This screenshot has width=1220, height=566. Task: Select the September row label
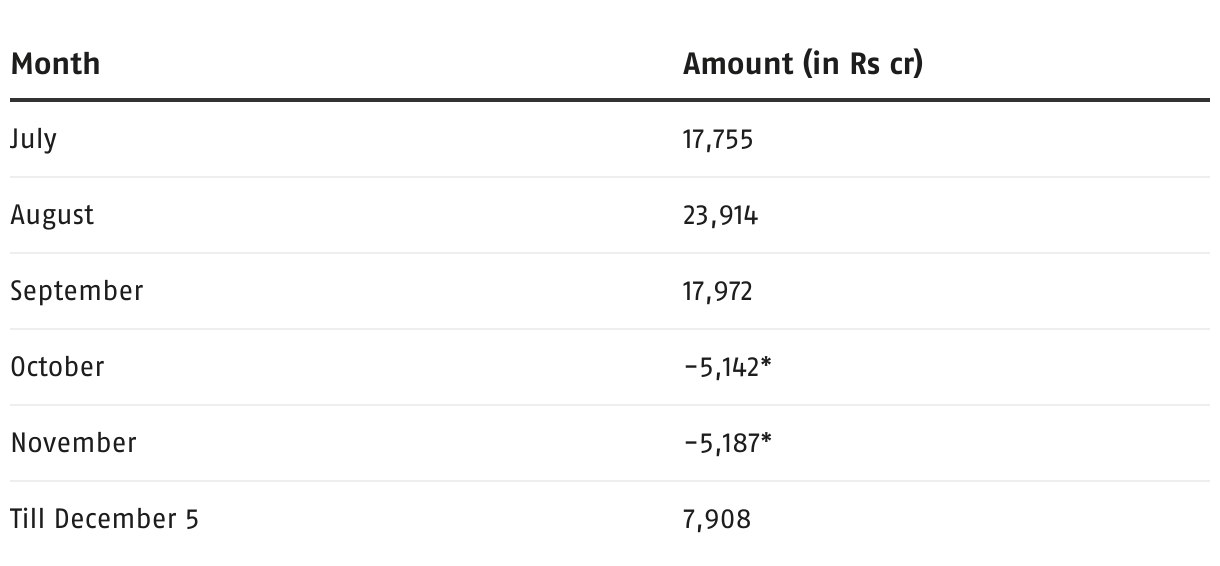[77, 291]
